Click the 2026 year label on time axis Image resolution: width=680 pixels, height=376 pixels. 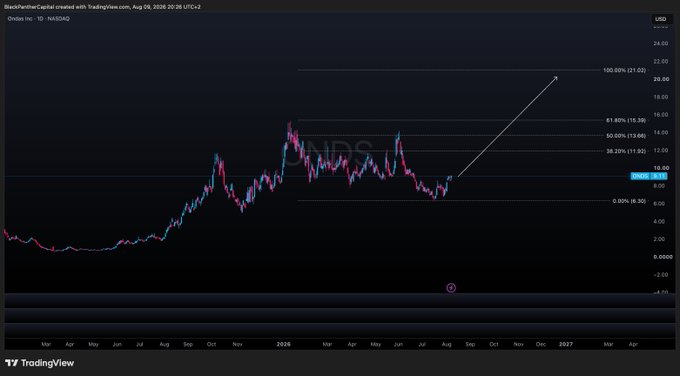[x=284, y=344]
